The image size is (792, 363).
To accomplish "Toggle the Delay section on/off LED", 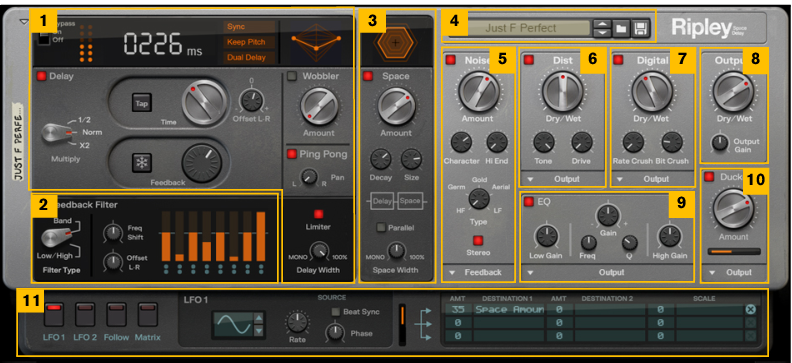I will pyautogui.click(x=41, y=76).
